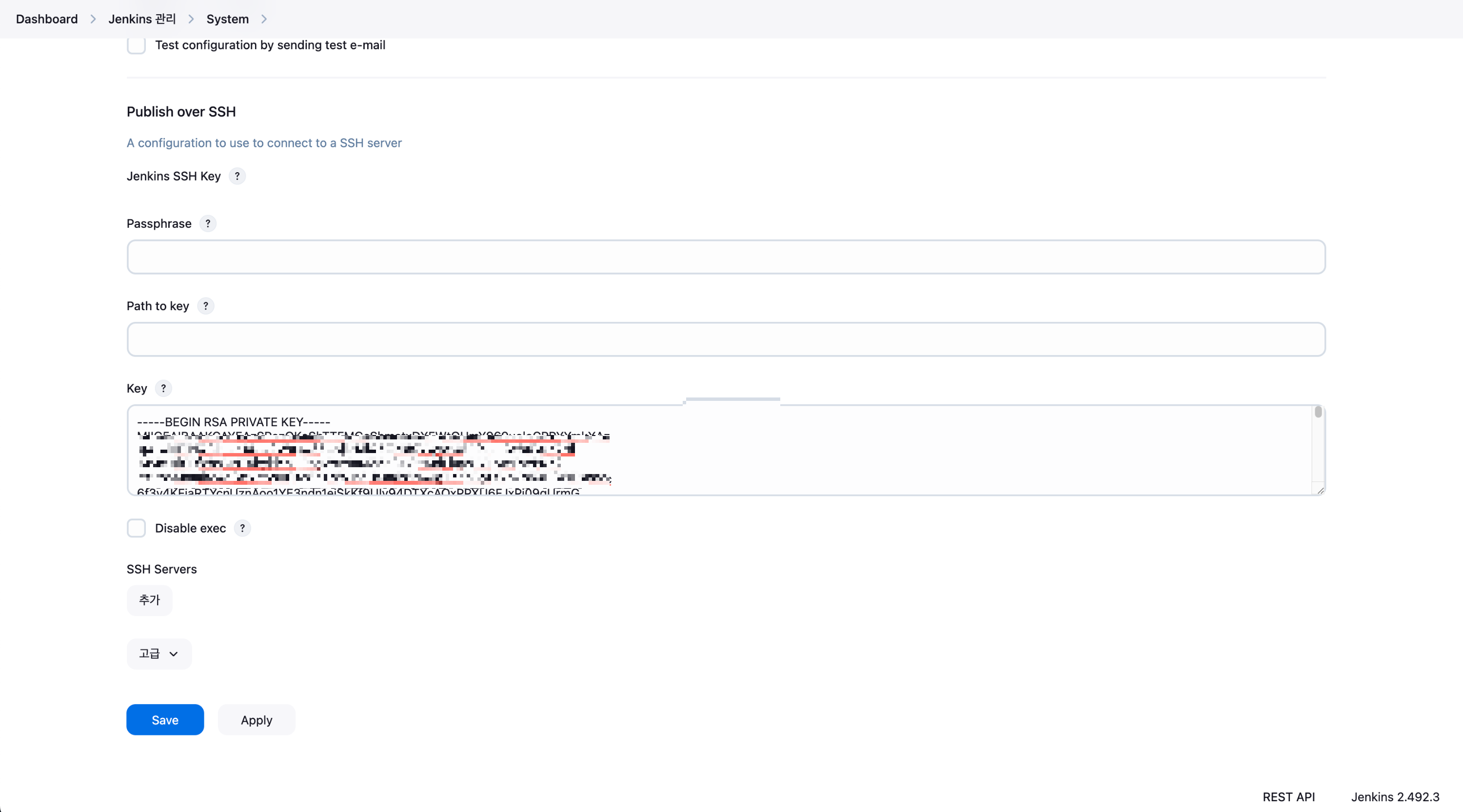
Task: Click help icon next to Jenkins SSH Key
Action: 237,176
